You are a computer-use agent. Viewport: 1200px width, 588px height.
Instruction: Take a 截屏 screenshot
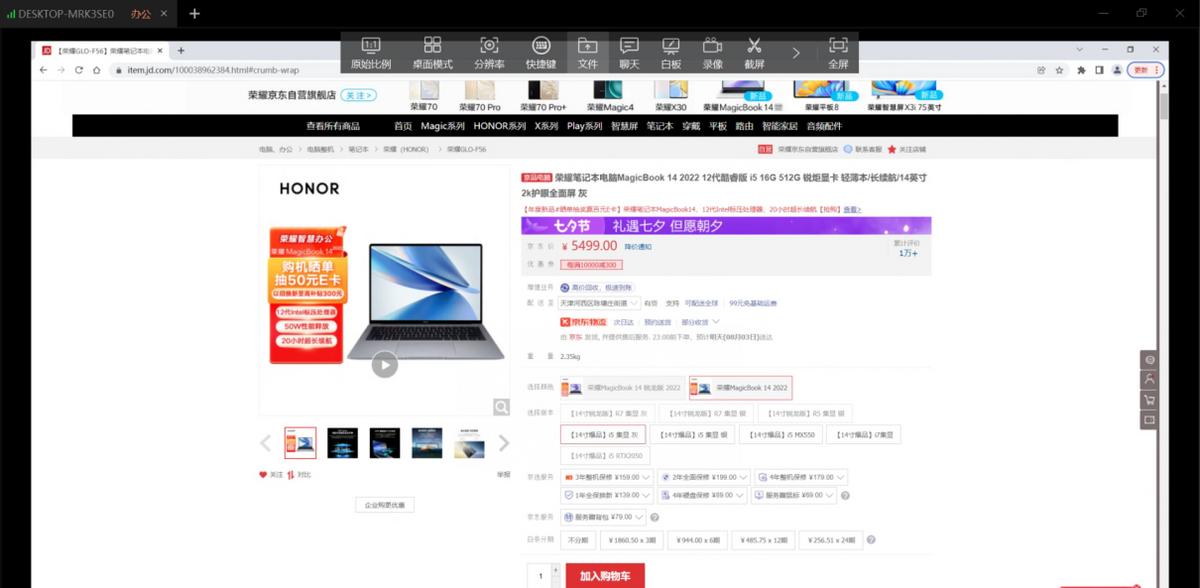pos(754,53)
